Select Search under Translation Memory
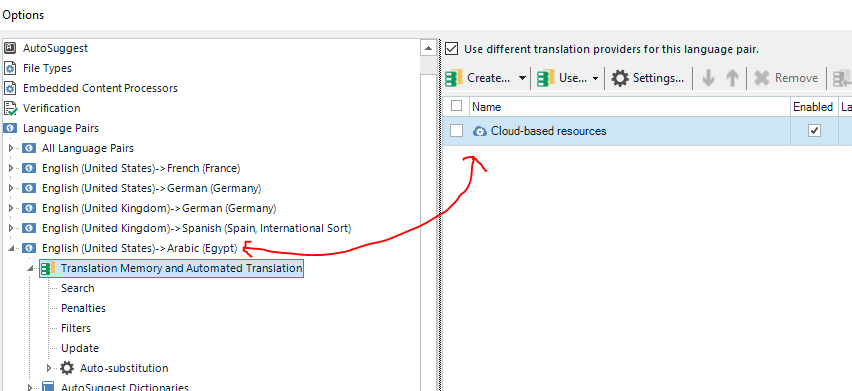This screenshot has width=852, height=391. (x=78, y=288)
